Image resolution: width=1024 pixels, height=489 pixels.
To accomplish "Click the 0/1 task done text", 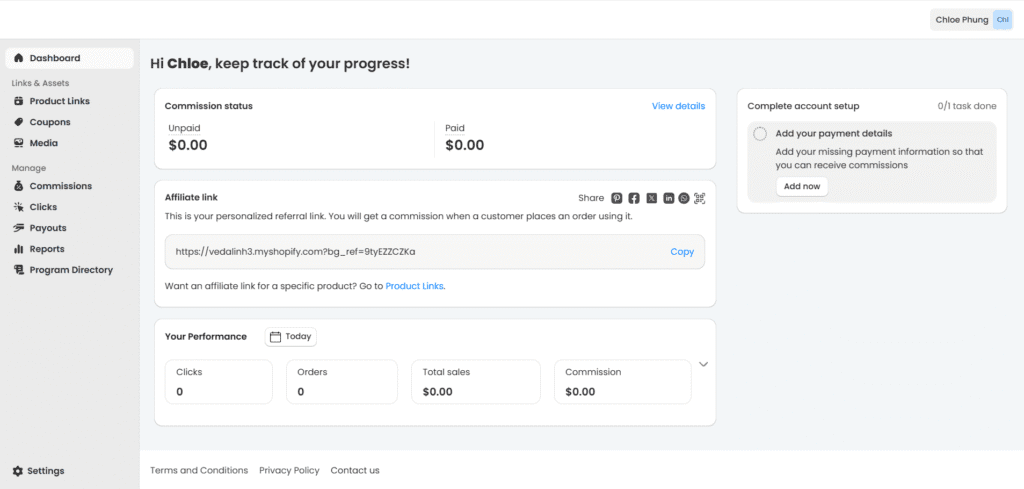I will [x=967, y=106].
